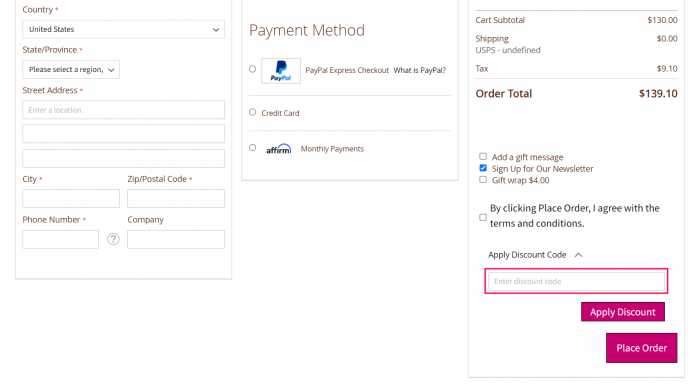Viewport: 700px width, 392px height.
Task: Click the Payment Method heading
Action: [307, 30]
